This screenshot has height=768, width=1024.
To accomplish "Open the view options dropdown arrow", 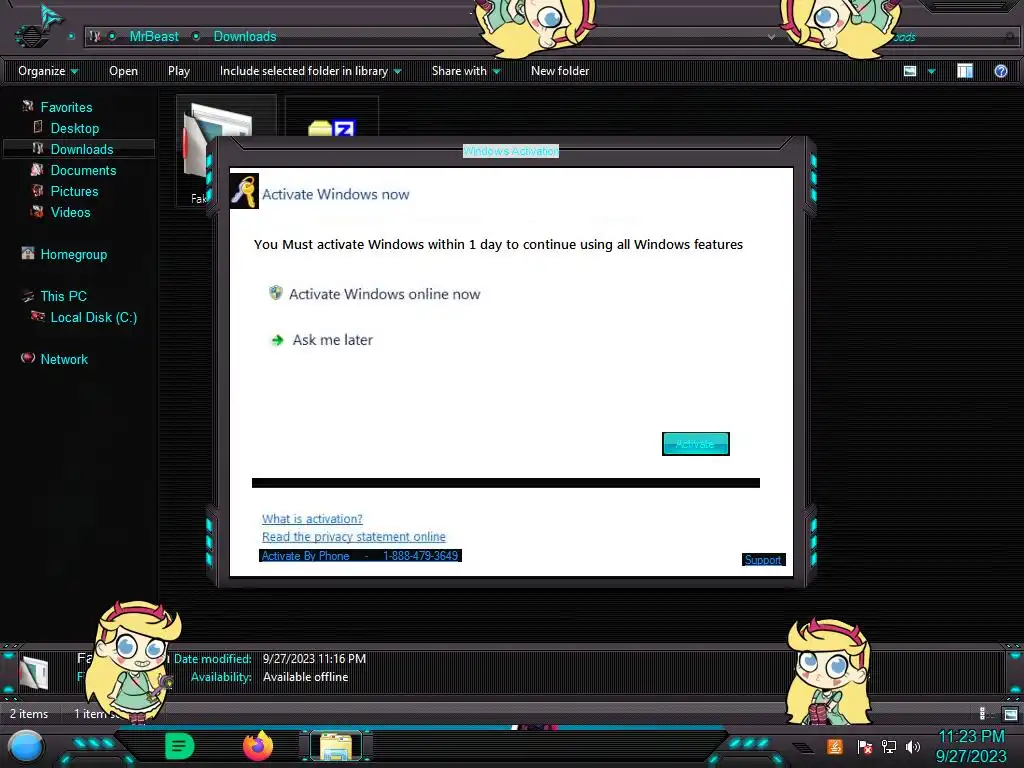I will click(931, 71).
